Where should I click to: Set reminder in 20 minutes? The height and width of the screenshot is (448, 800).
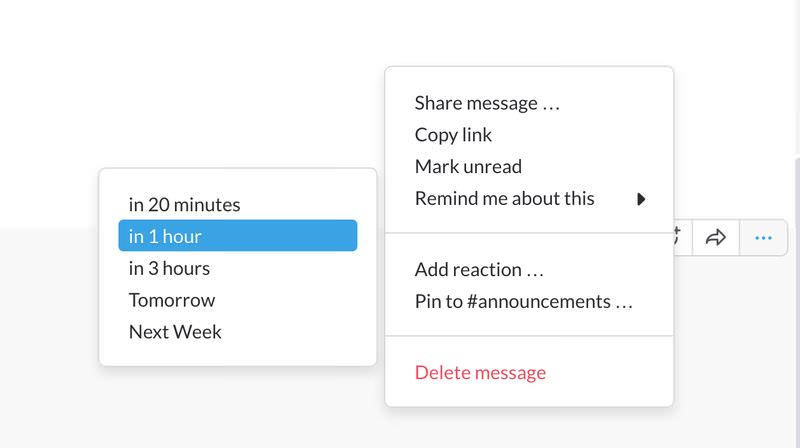[185, 205]
